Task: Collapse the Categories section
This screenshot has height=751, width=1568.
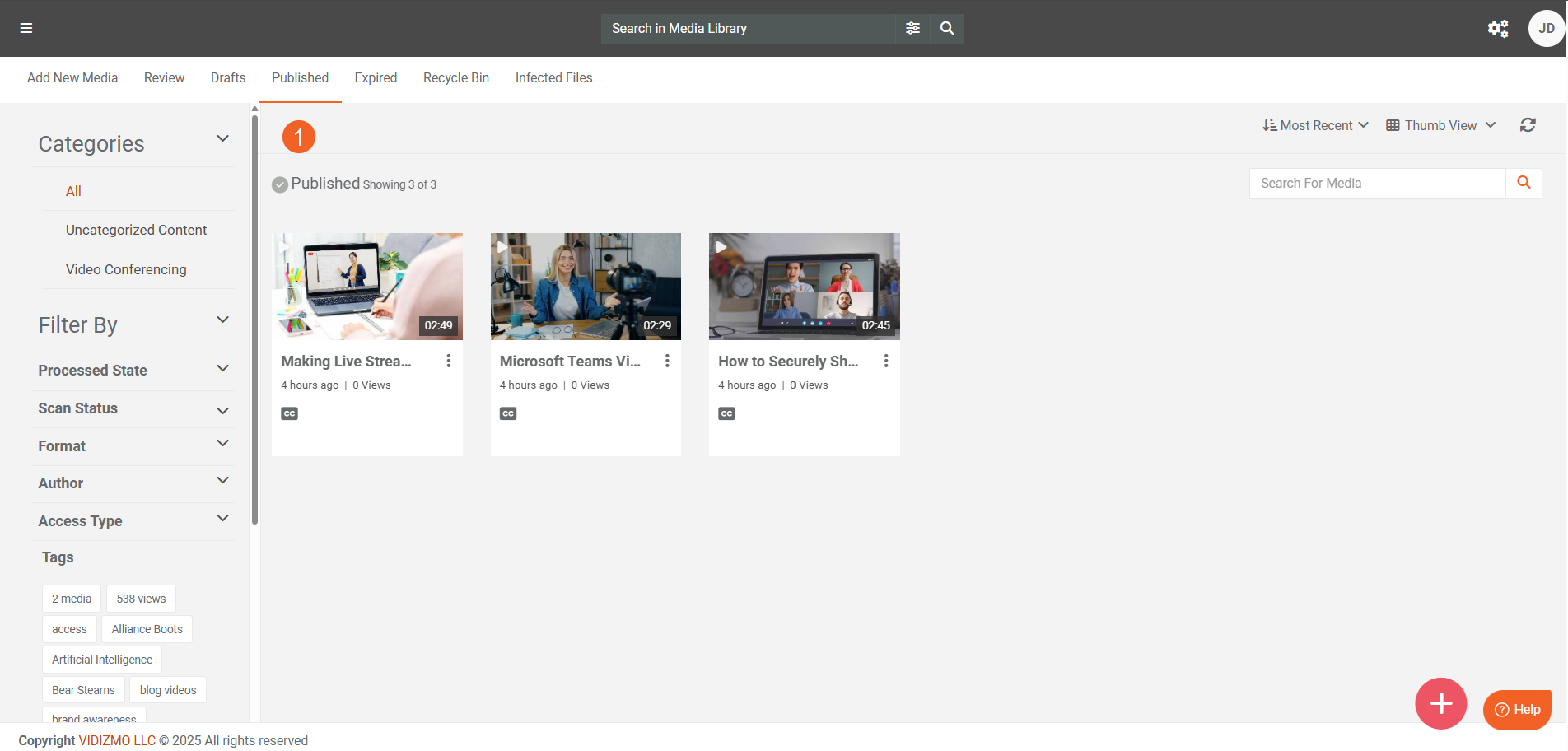Action: point(222,138)
